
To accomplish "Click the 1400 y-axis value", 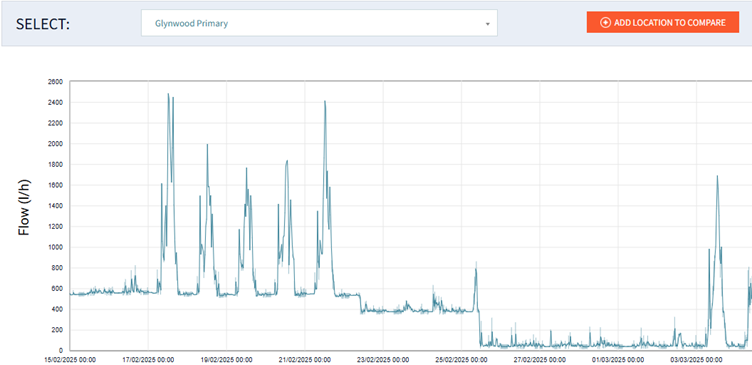I will pos(55,206).
